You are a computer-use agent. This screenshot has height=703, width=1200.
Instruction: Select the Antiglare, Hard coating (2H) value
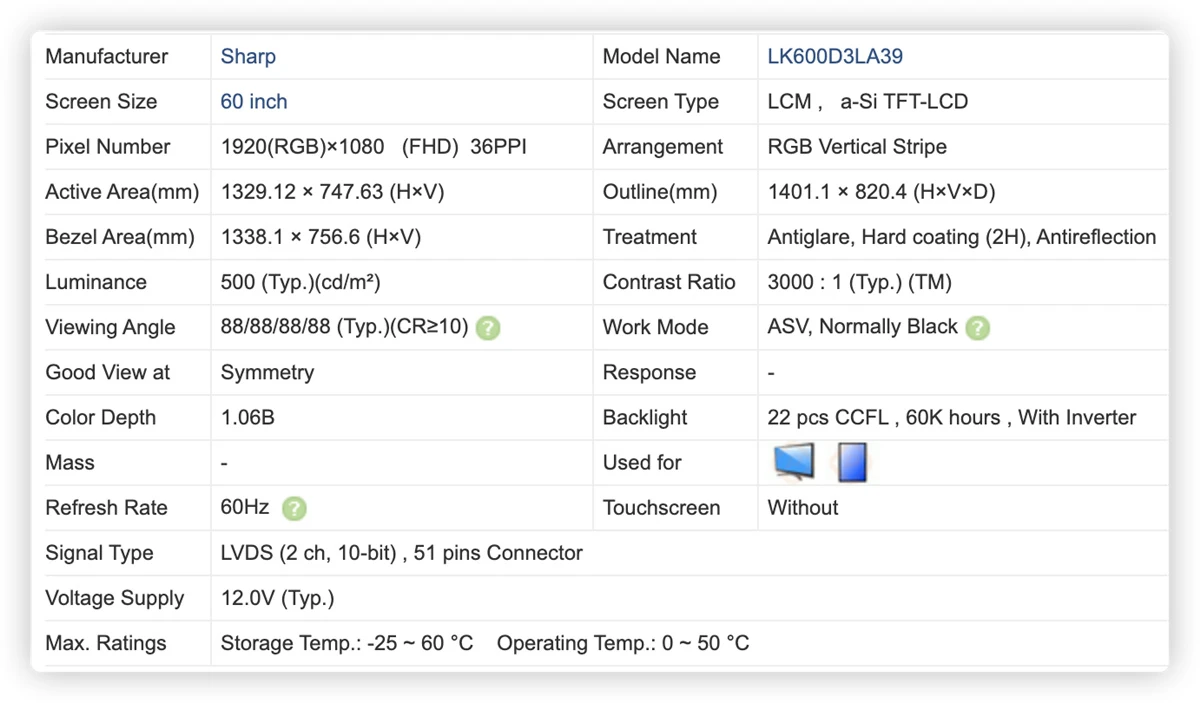(x=962, y=237)
